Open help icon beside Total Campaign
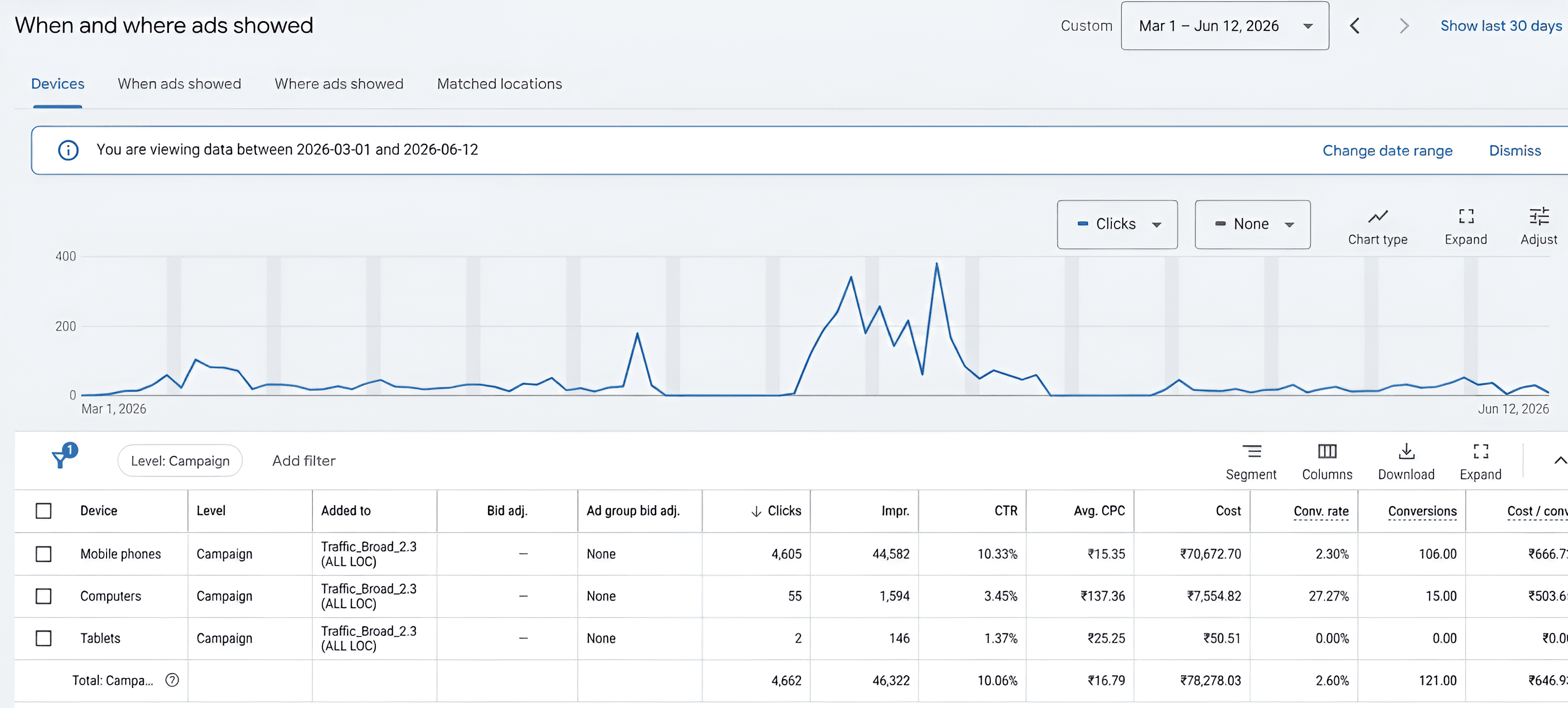This screenshot has width=1568, height=708. pos(172,679)
